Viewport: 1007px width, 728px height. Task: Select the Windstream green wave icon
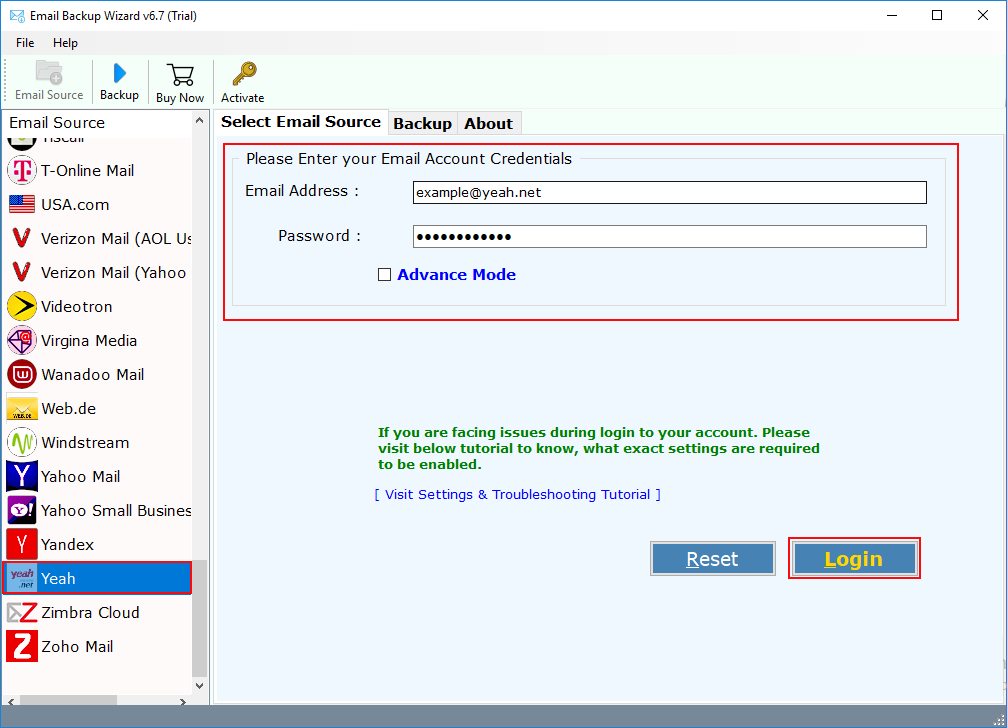[x=22, y=442]
